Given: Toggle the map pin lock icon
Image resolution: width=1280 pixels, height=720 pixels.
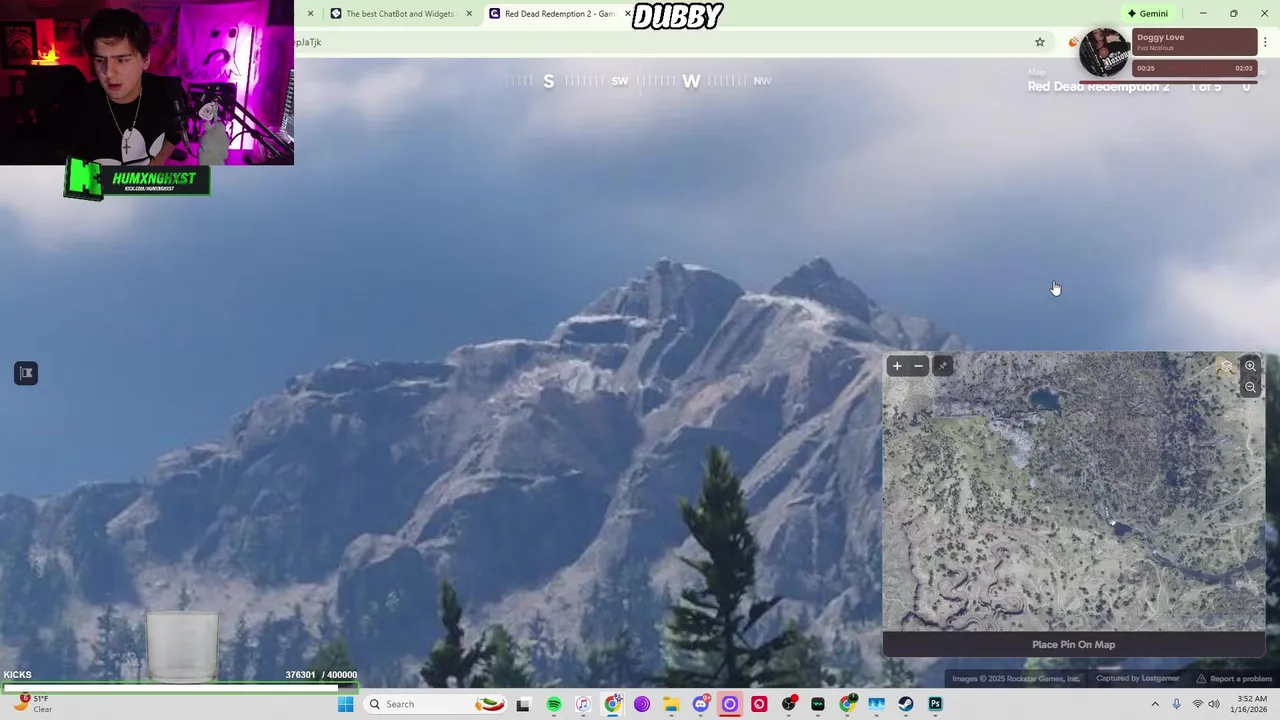Looking at the screenshot, I should 942,366.
